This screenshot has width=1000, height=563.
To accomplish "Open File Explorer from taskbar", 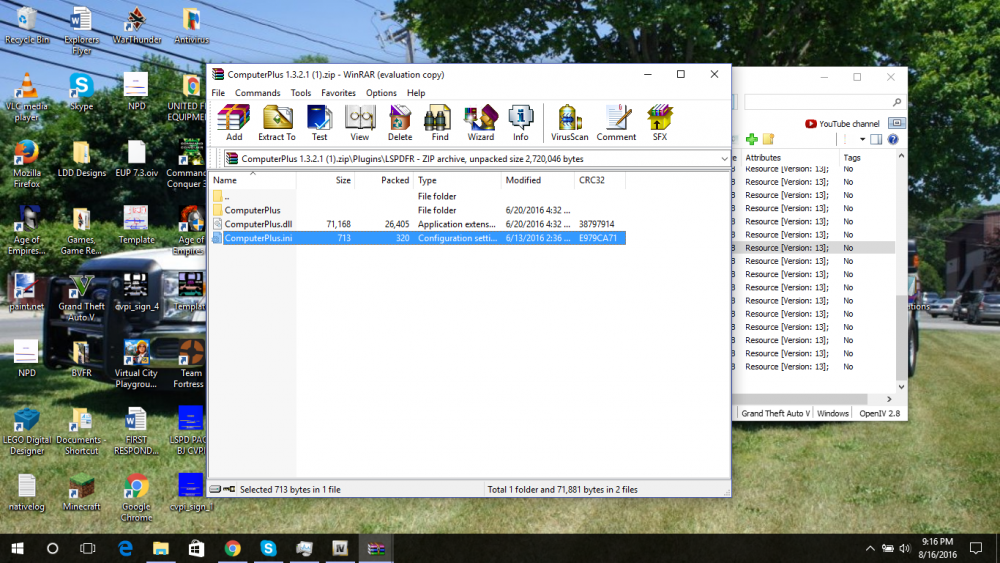I will point(161,548).
